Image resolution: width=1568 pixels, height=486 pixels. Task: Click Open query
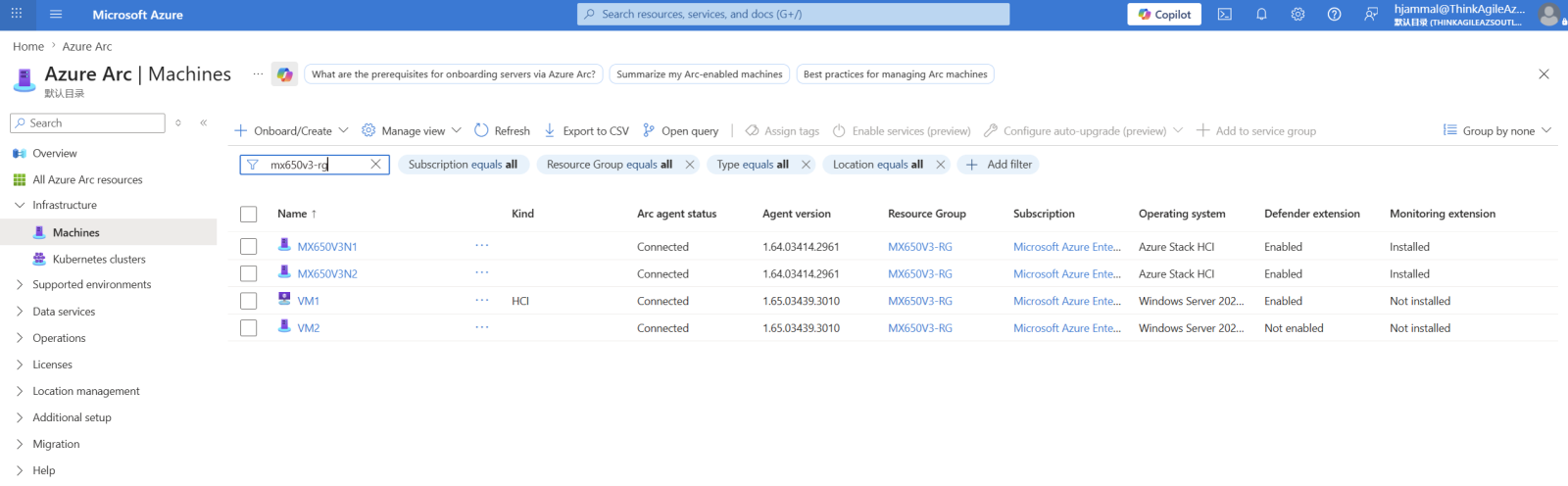tap(680, 130)
